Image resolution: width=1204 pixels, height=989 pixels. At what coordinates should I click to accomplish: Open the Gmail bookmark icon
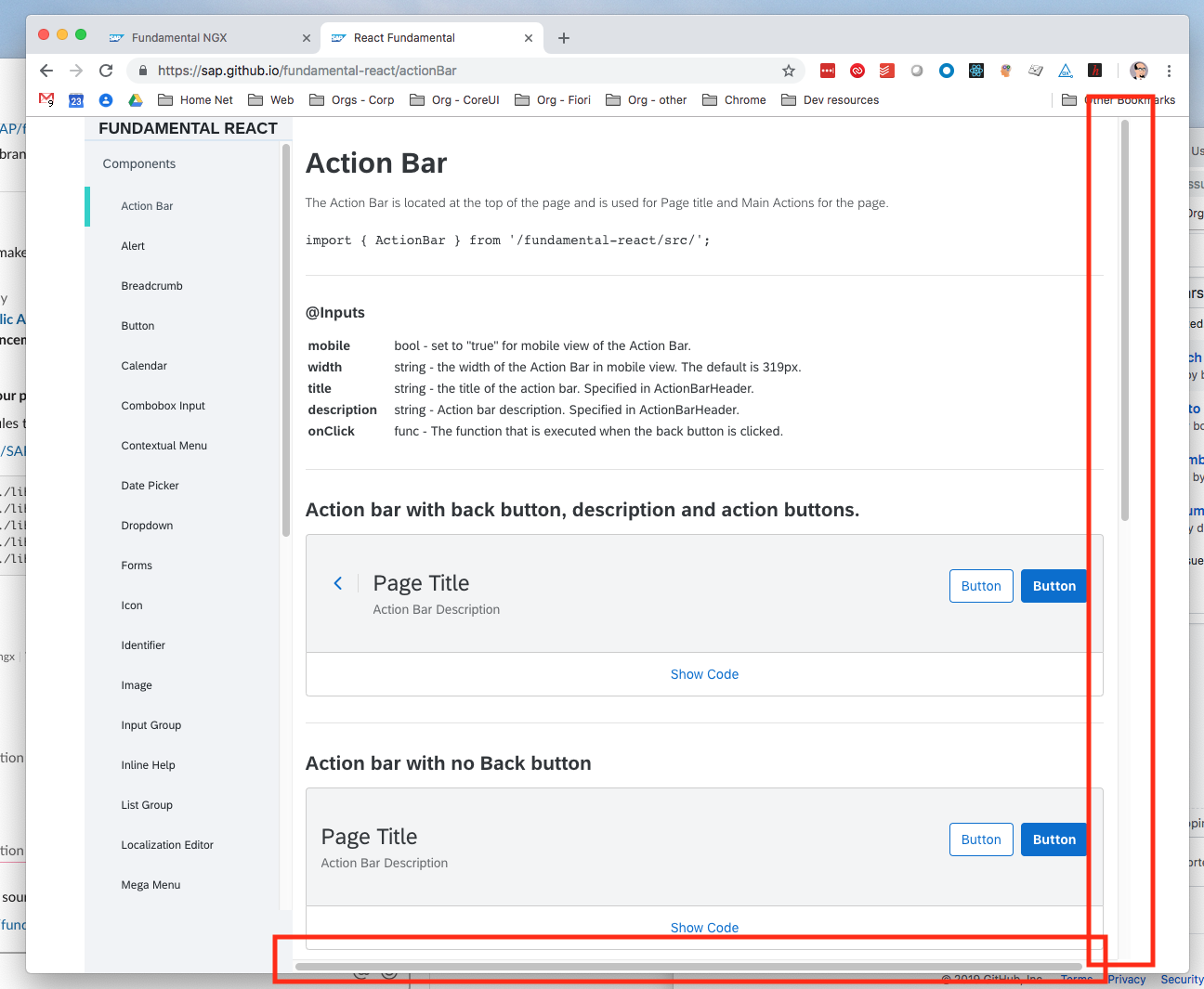(x=46, y=99)
